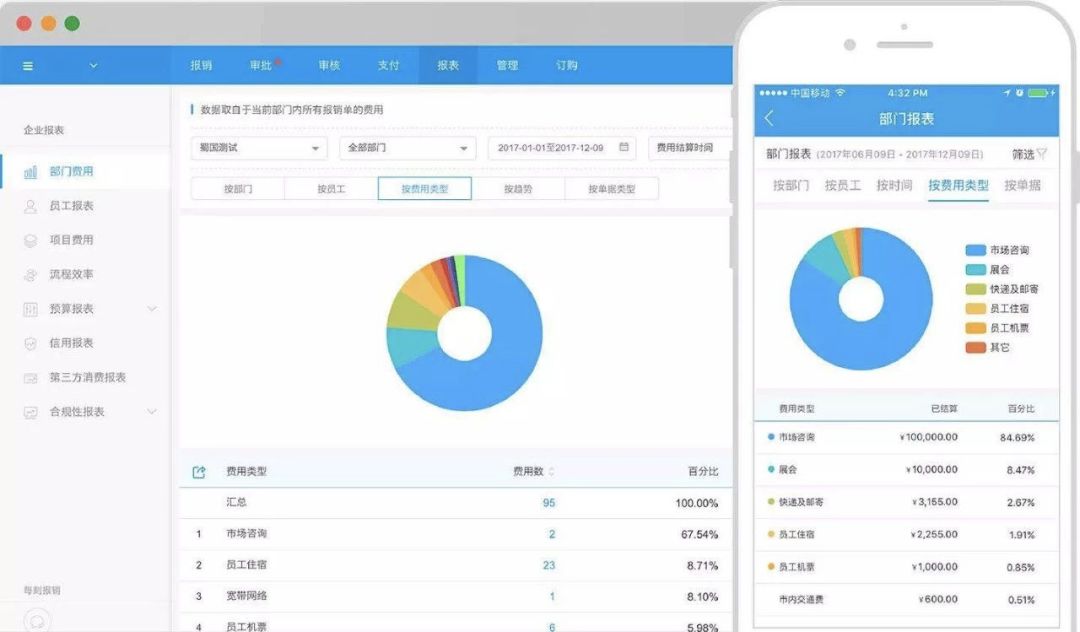Tap the ¥100,000.00 amount on phone
Screen dimensions: 1080x632
[x=928, y=437]
